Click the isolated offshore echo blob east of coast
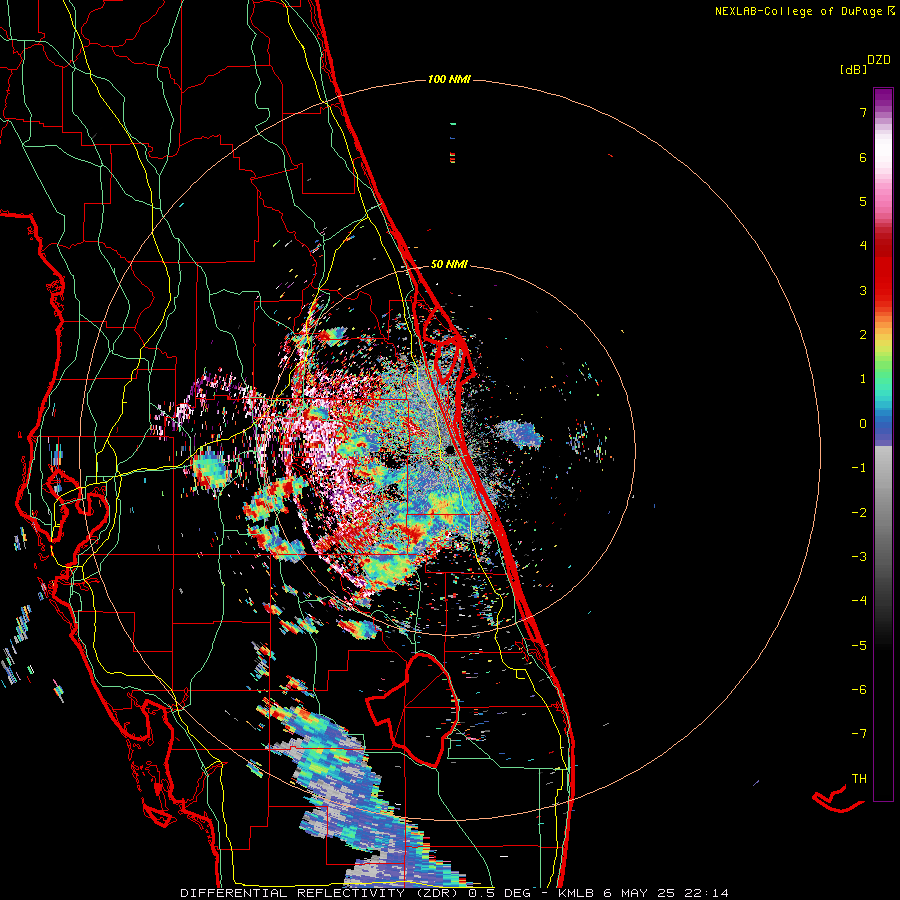 click(518, 433)
